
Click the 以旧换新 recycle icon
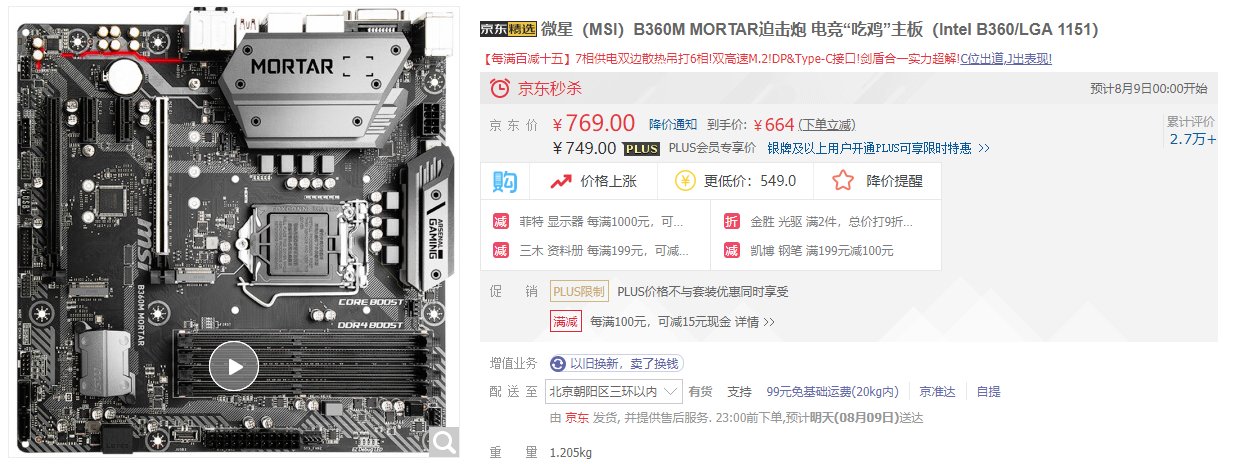558,363
